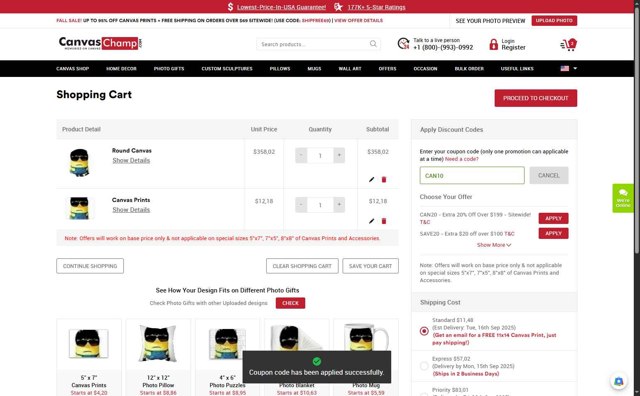The width and height of the screenshot is (640, 396).
Task: Open the Wall Art menu
Action: tap(350, 69)
